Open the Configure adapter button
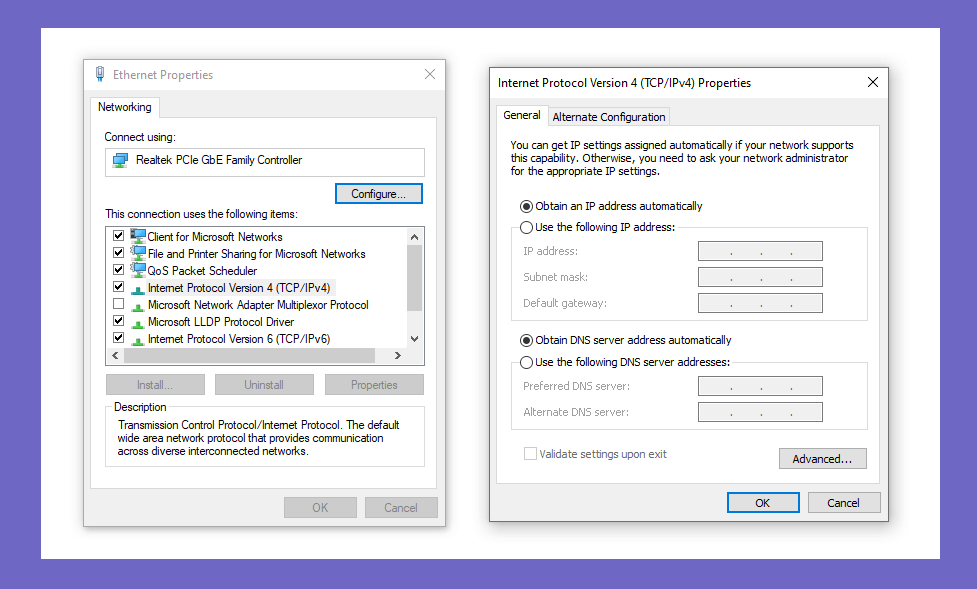The width and height of the screenshot is (977, 589). [x=379, y=194]
